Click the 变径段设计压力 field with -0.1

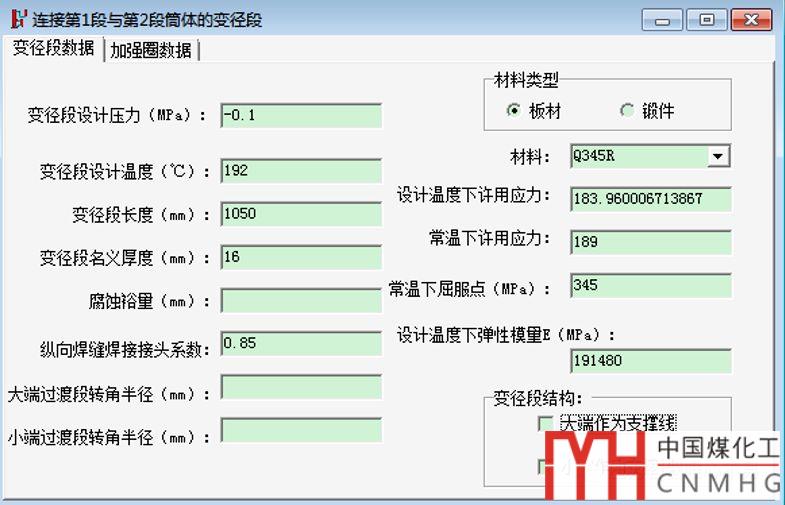point(301,116)
